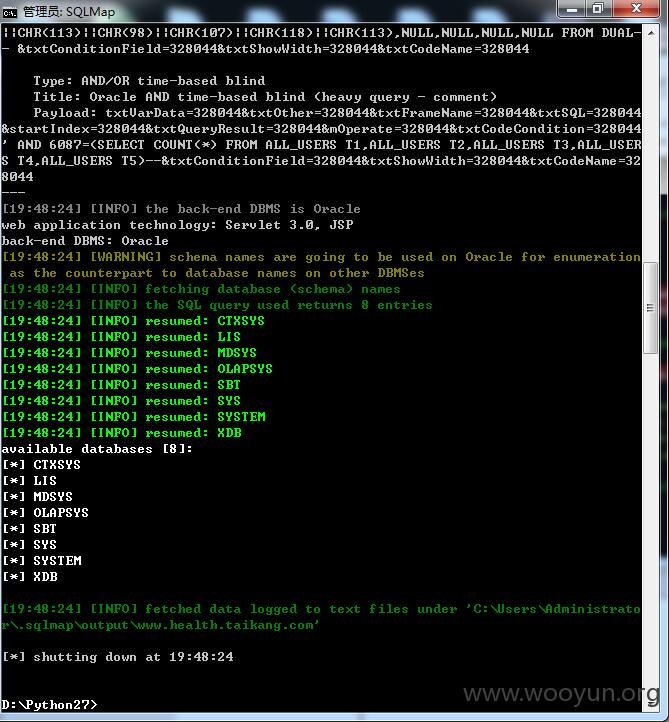Click the "back-end DBMS: Oracle" line
This screenshot has height=722, width=669.
85,241
